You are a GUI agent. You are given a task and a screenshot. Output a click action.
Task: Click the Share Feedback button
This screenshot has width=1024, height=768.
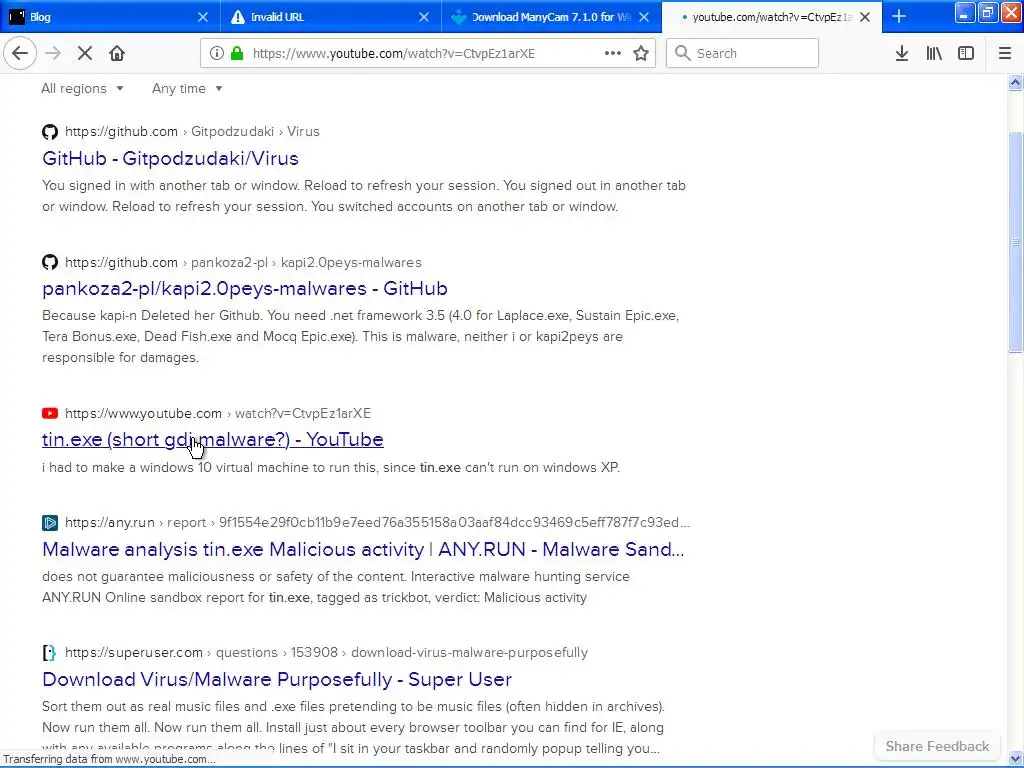click(937, 746)
